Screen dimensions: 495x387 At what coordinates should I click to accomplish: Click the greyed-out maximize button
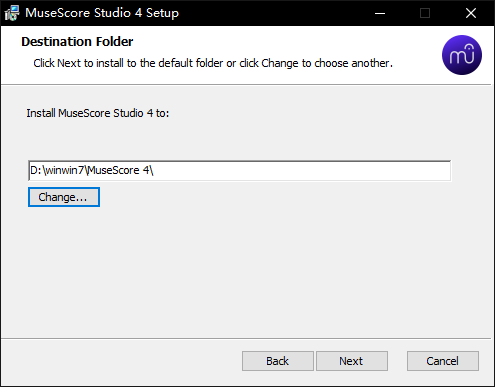425,13
